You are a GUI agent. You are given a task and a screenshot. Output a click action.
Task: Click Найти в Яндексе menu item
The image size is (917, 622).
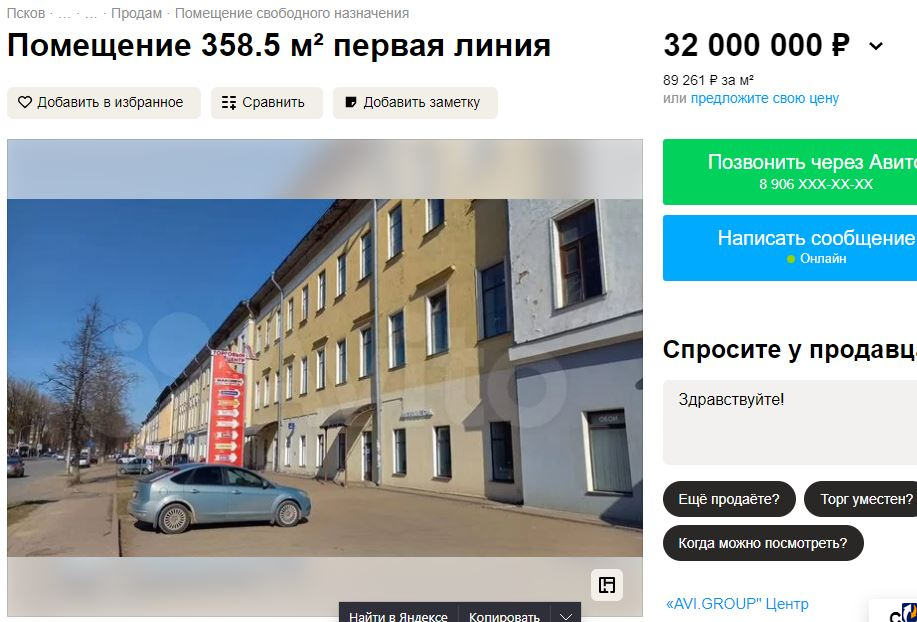[x=398, y=616]
